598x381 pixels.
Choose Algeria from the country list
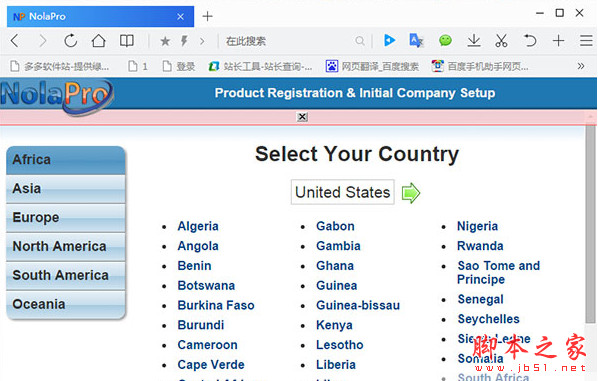point(198,226)
